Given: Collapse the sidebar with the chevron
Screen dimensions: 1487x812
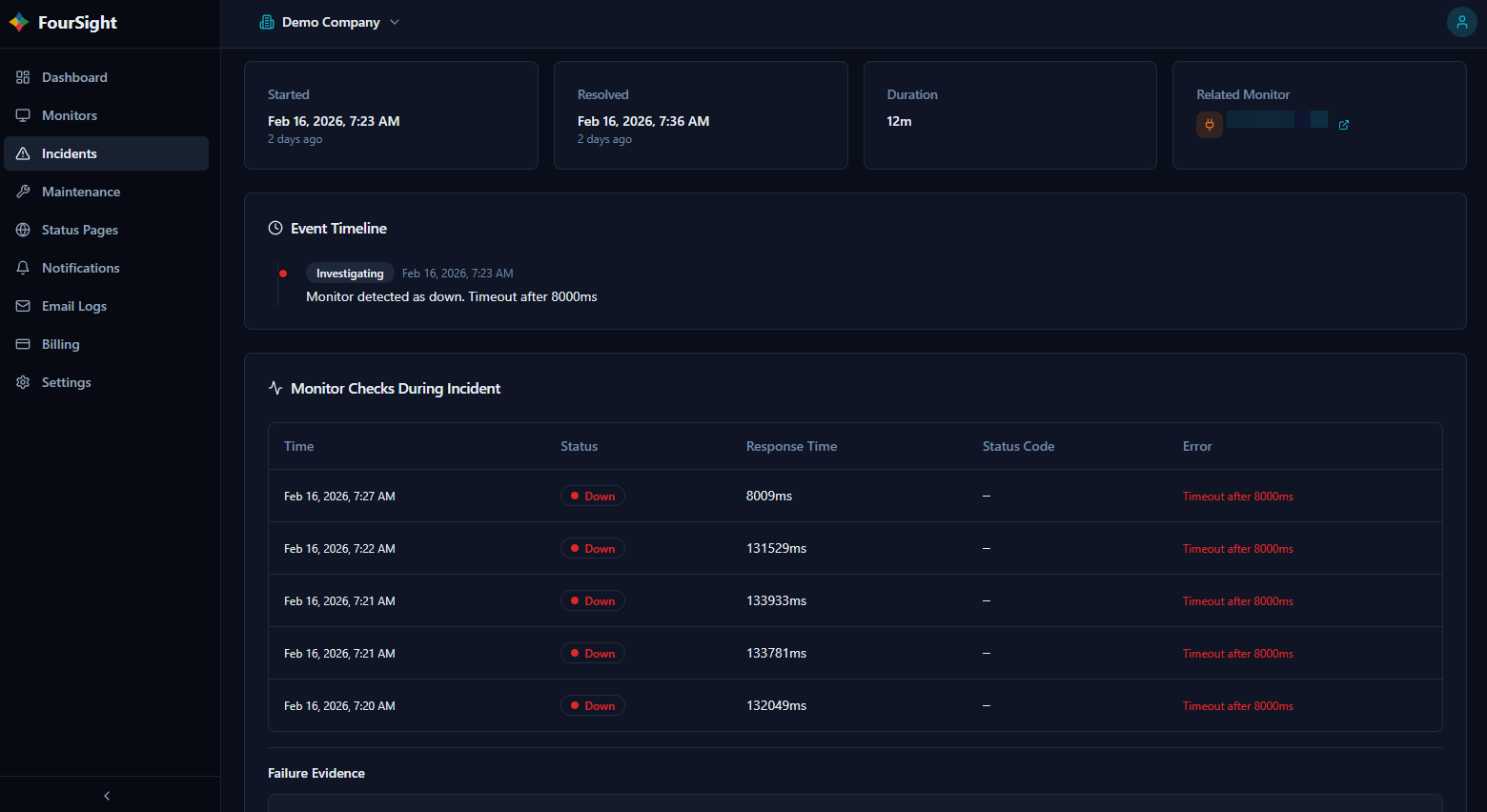Looking at the screenshot, I should click(x=106, y=795).
